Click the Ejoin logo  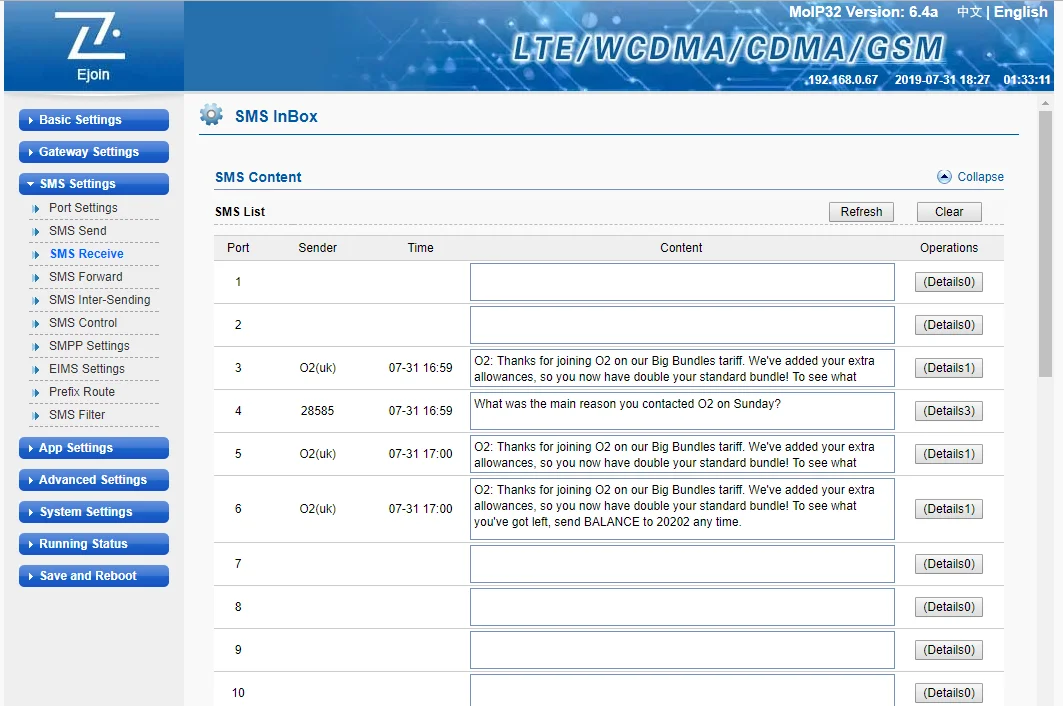pyautogui.click(x=94, y=46)
